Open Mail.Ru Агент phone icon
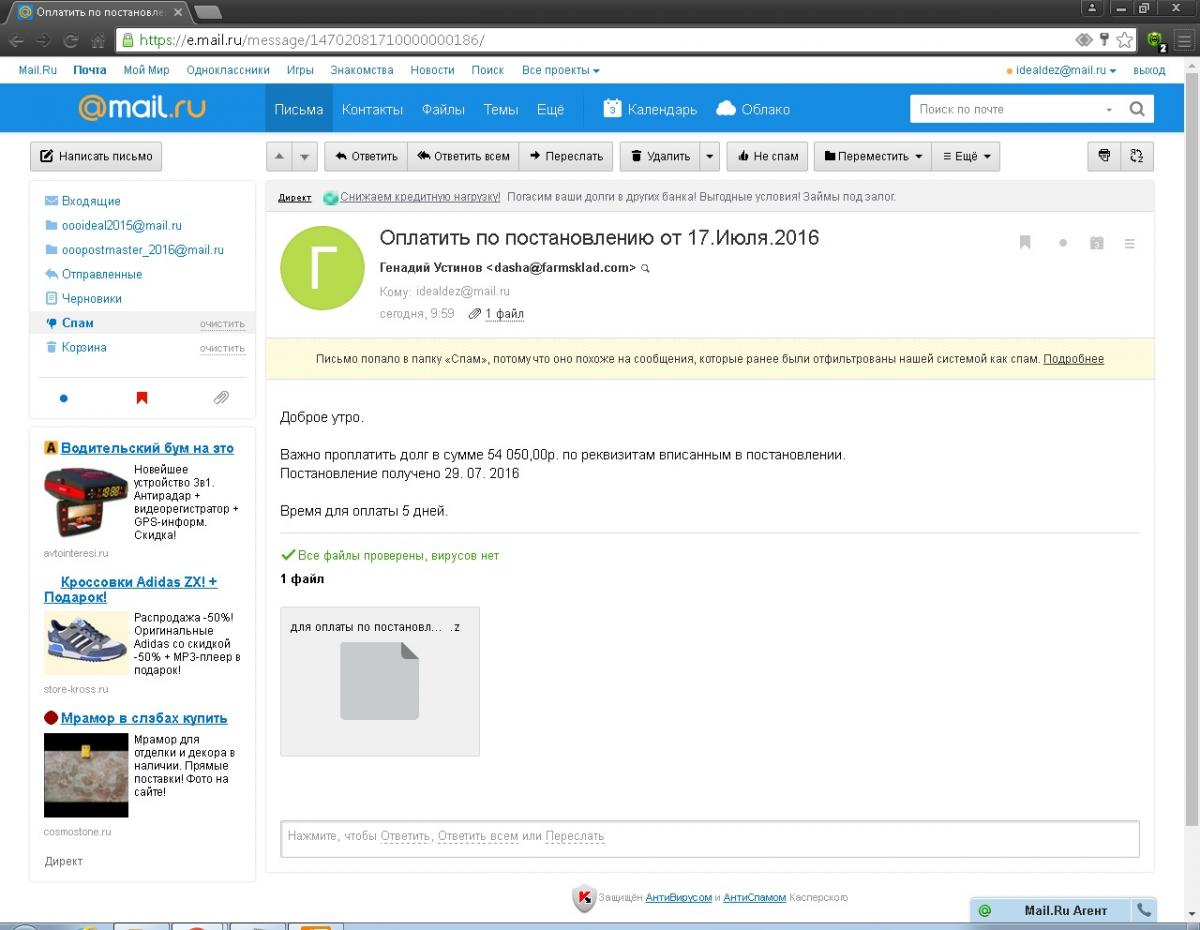Viewport: 1200px width, 930px height. 1144,910
